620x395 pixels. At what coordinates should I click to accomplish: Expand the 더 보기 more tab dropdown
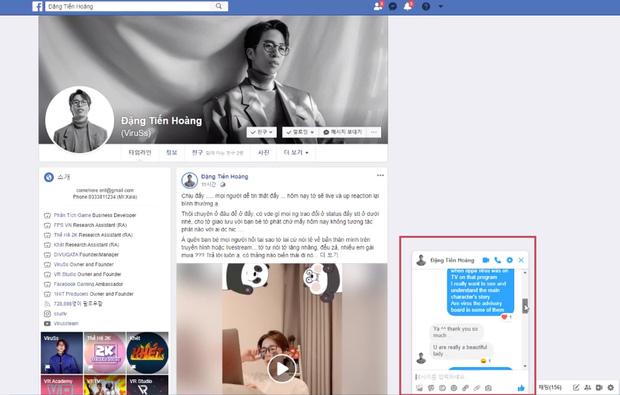tap(296, 152)
